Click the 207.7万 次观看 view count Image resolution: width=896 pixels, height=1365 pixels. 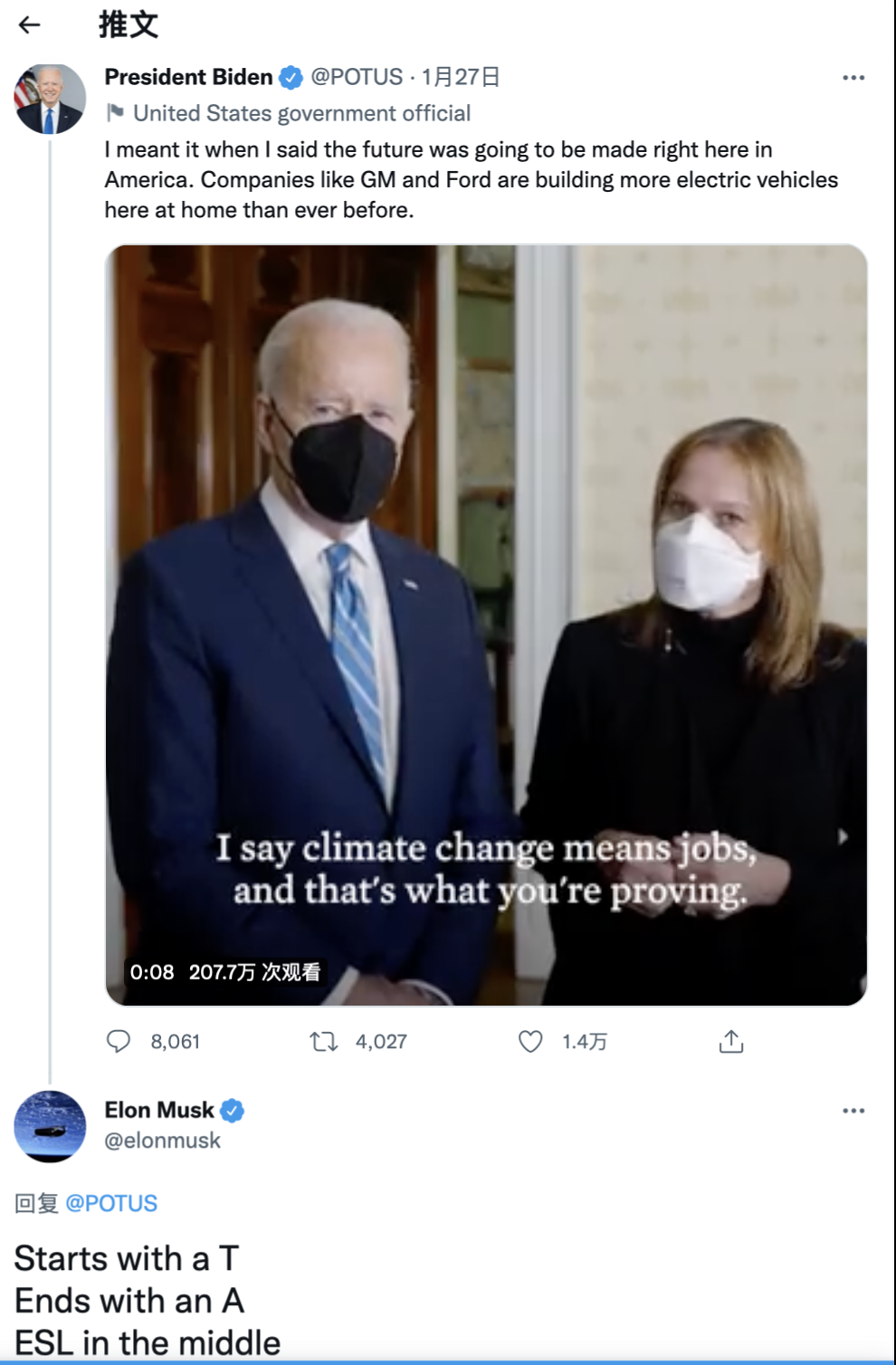pyautogui.click(x=254, y=972)
